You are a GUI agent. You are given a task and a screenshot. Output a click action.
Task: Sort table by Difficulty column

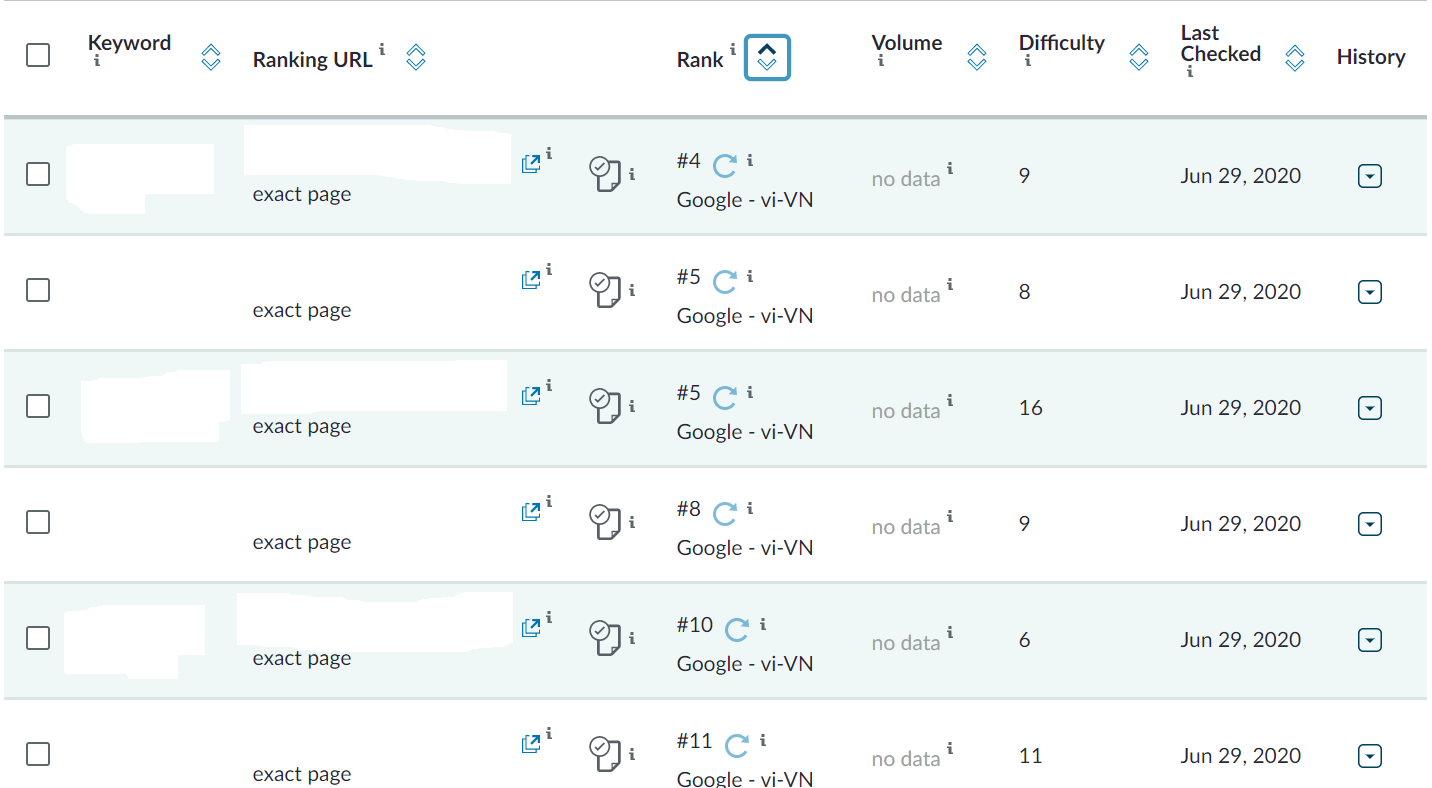click(1138, 58)
